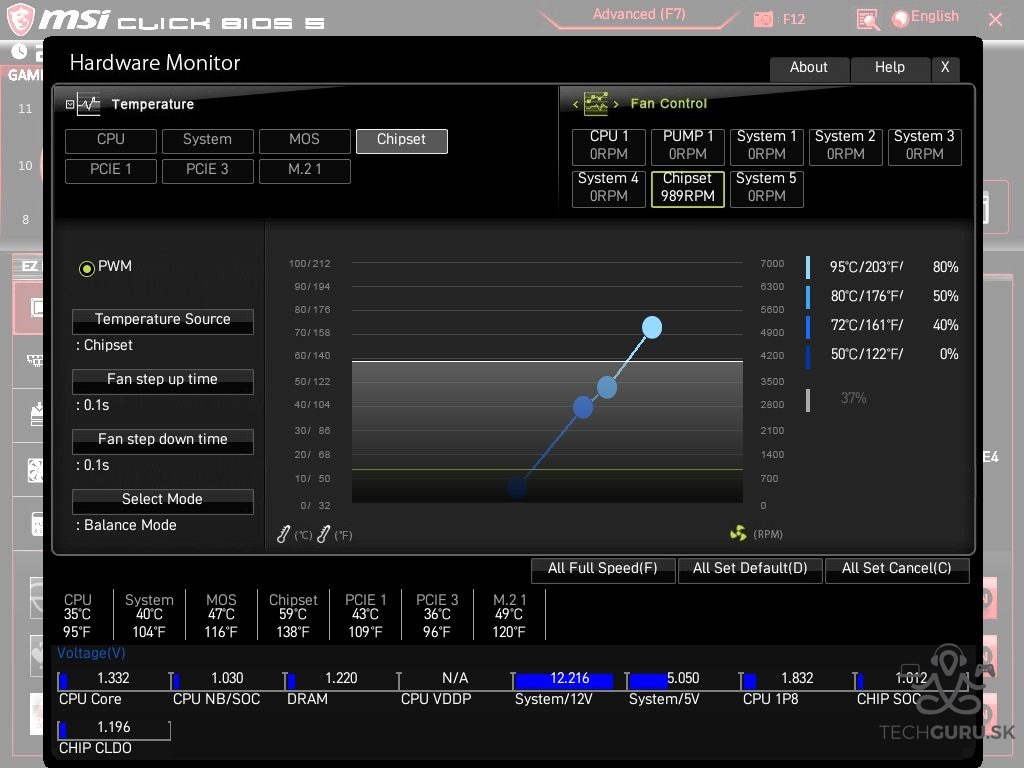The height and width of the screenshot is (768, 1024).
Task: Open the Help tab
Action: [889, 68]
